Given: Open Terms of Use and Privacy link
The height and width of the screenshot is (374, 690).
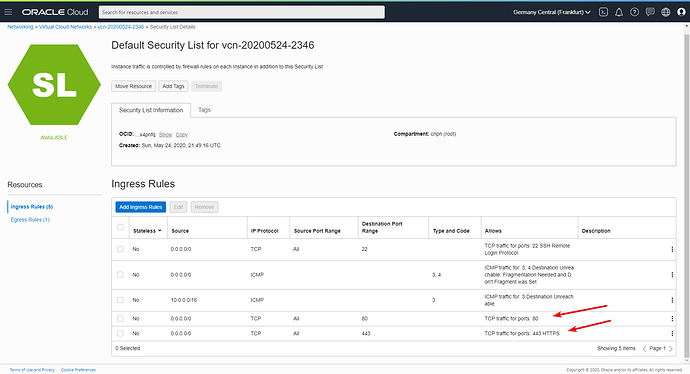Looking at the screenshot, I should pyautogui.click(x=32, y=370).
